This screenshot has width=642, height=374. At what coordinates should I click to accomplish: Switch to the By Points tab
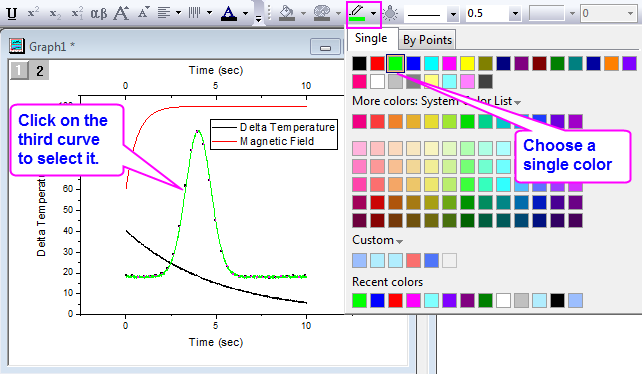(x=427, y=40)
